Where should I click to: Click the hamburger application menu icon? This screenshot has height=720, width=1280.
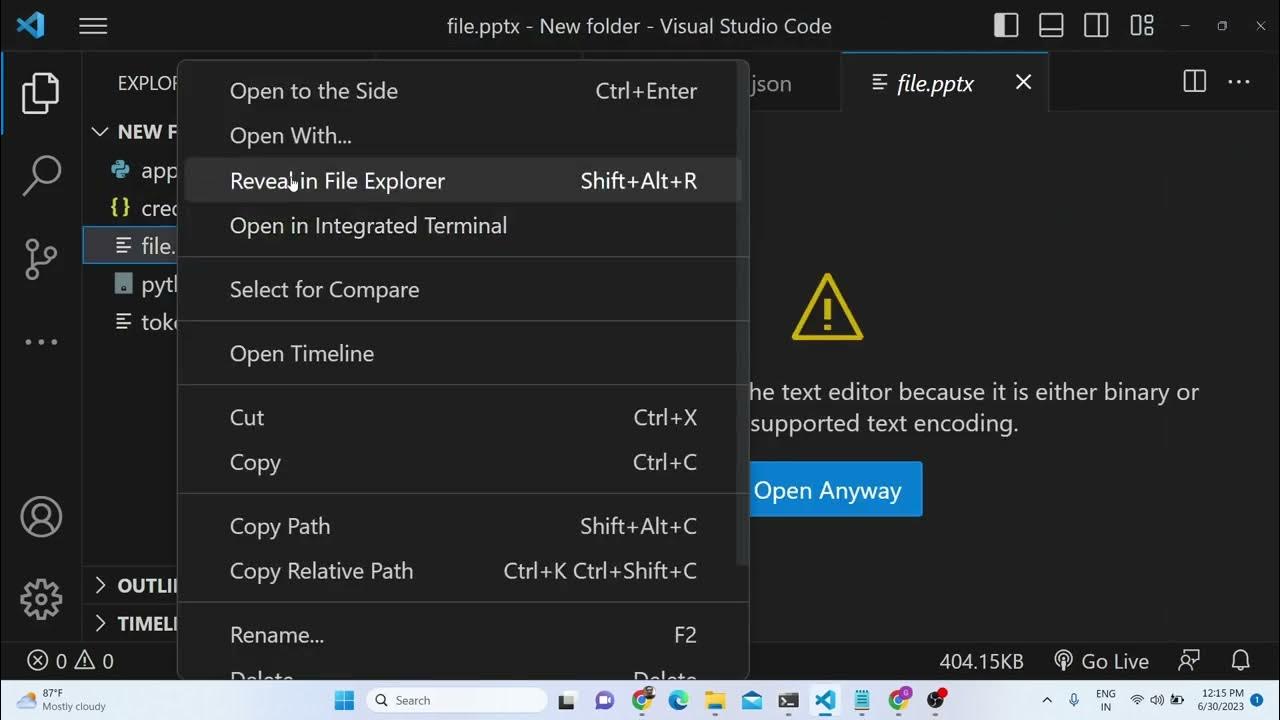pyautogui.click(x=93, y=27)
